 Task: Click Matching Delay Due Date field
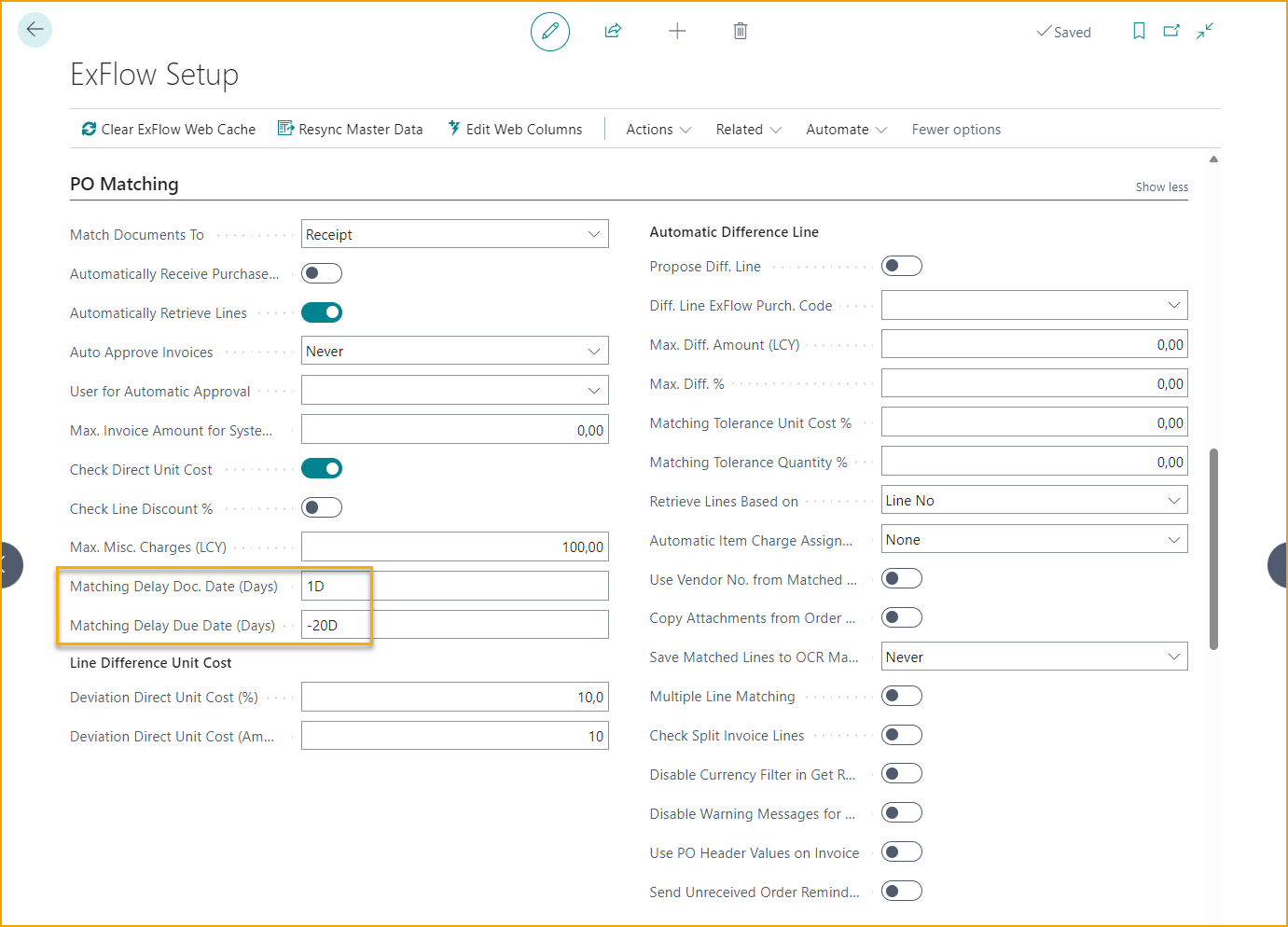[x=455, y=625]
